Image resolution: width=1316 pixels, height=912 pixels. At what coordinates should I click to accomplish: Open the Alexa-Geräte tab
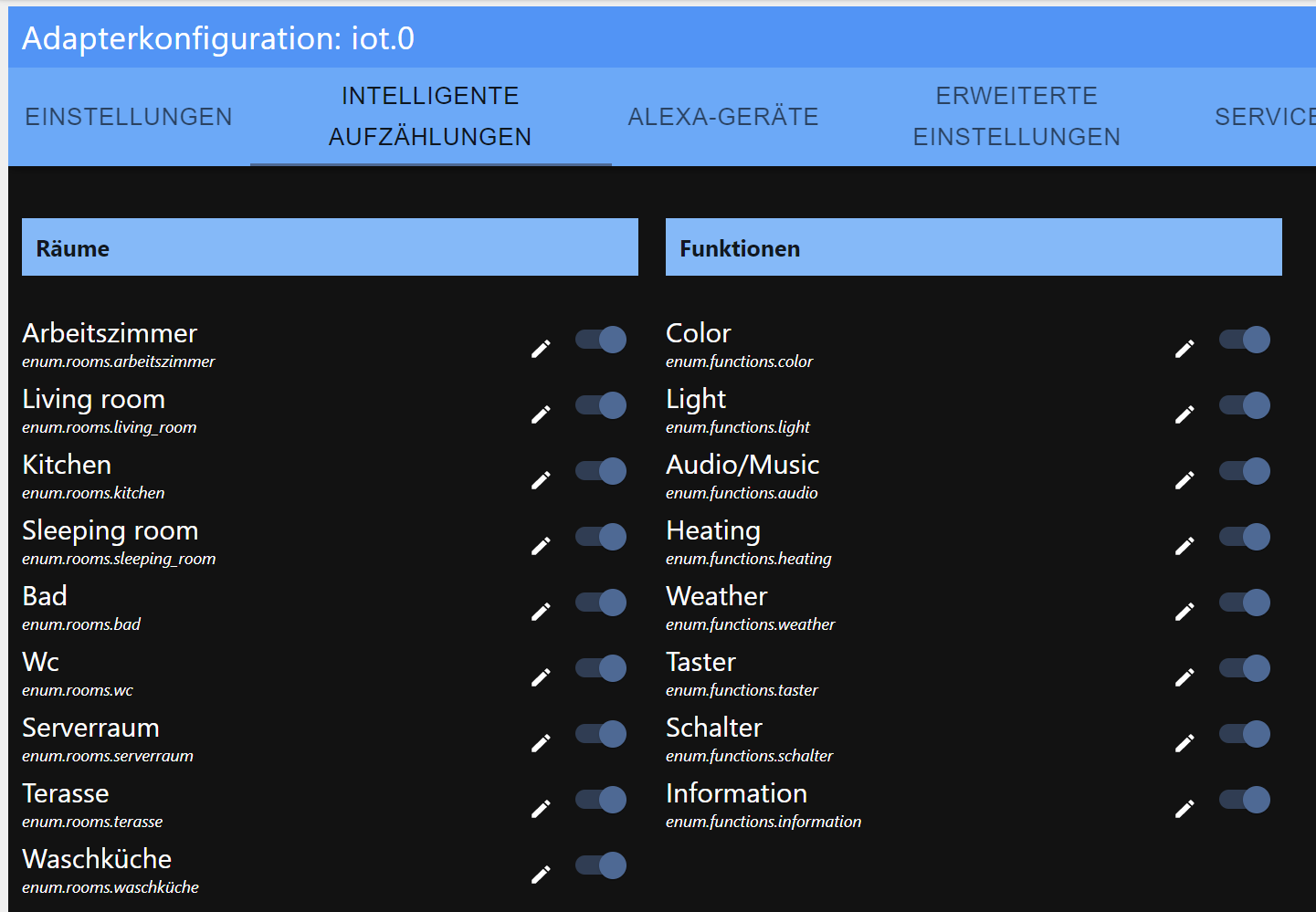coord(723,117)
